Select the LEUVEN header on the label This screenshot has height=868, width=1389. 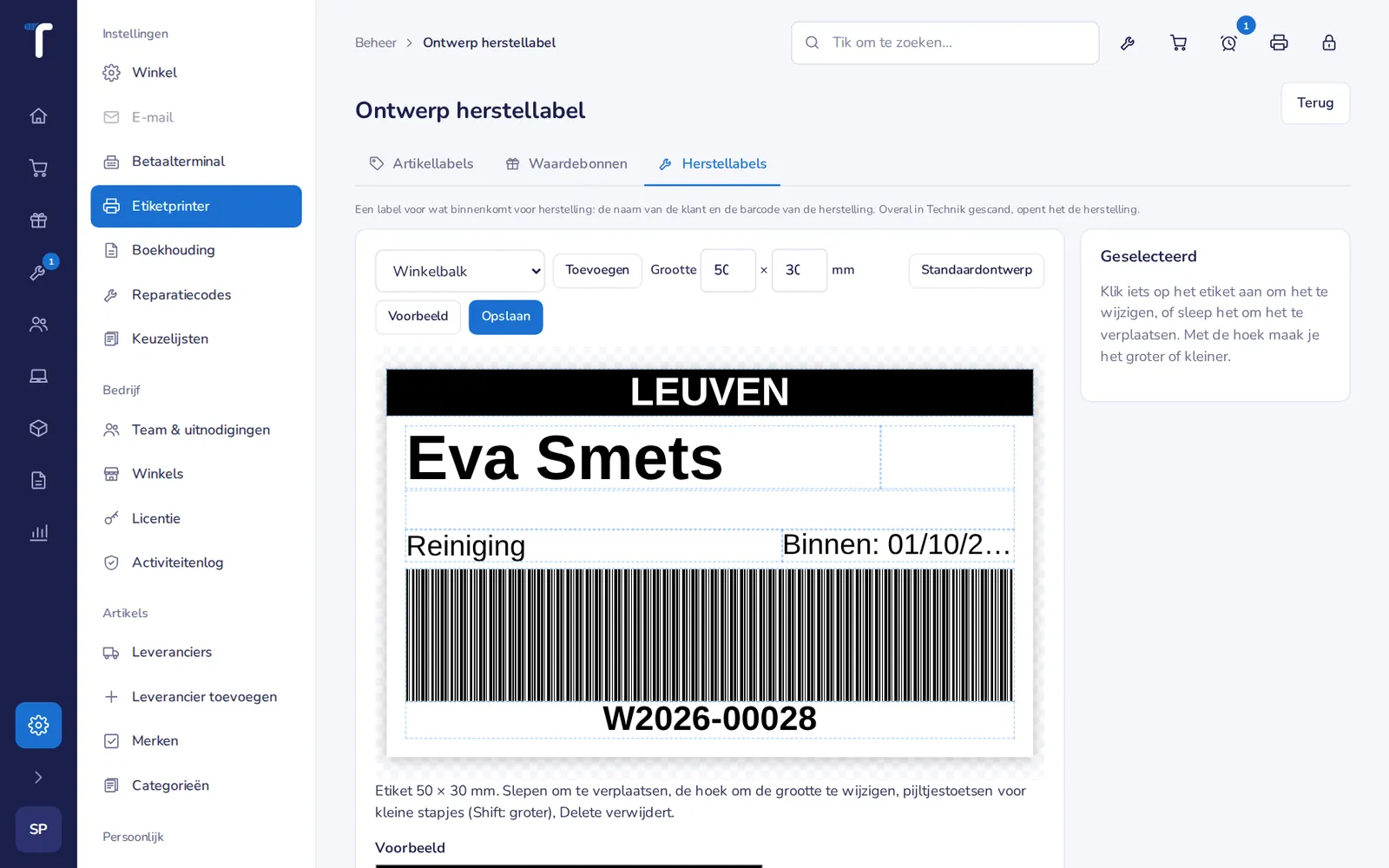[x=709, y=392]
